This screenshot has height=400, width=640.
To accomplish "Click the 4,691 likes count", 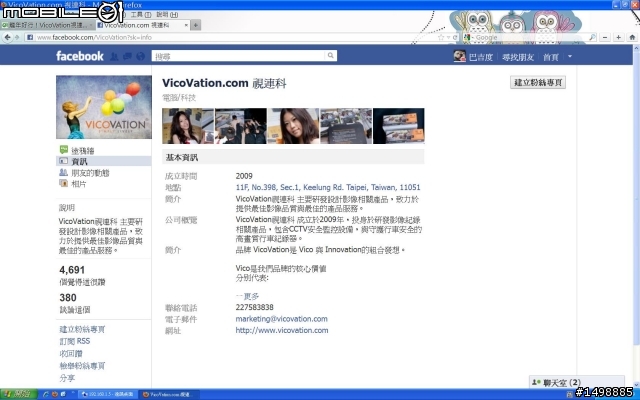I will [72, 270].
